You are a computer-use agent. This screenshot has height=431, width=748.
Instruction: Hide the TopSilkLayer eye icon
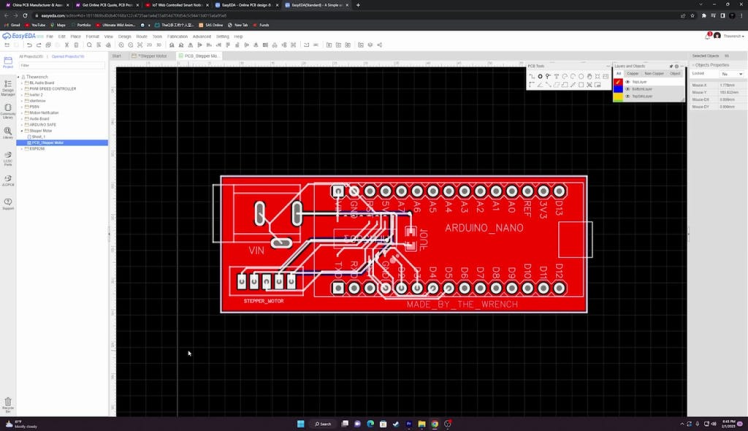coord(628,96)
